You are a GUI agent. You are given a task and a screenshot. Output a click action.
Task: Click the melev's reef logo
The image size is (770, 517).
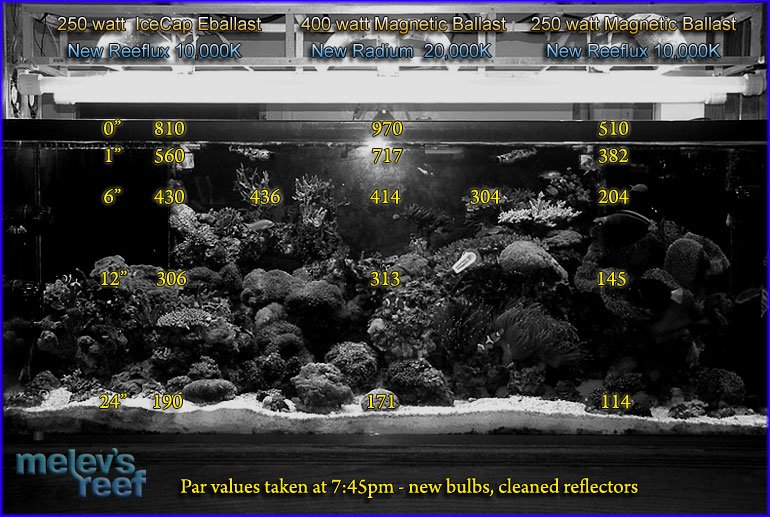81,475
